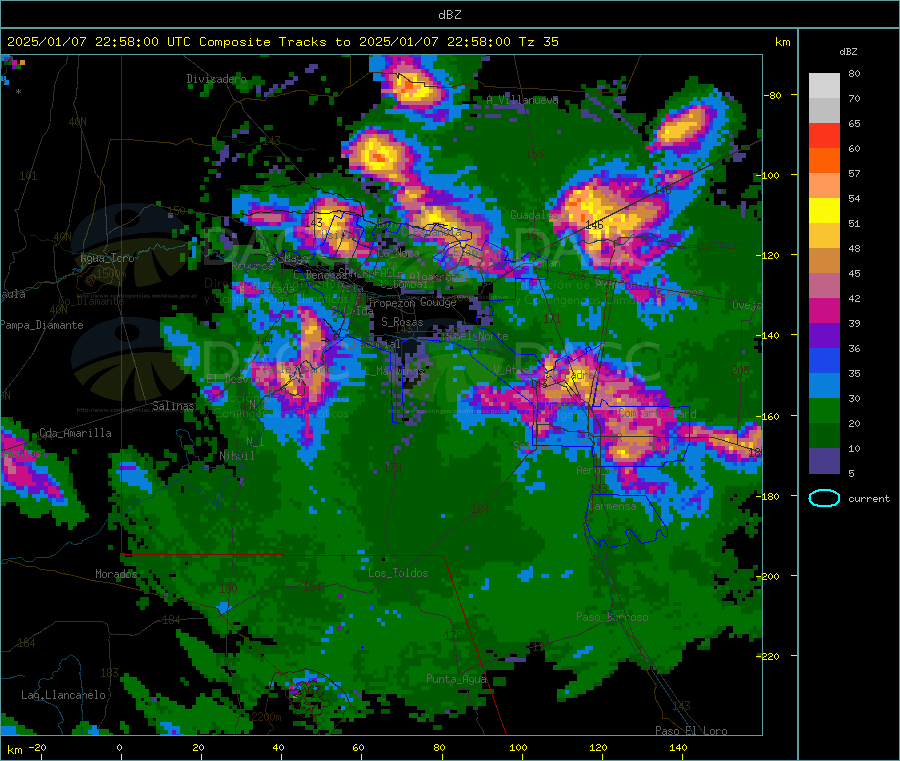Click the '100' tick on the bottom axis
900x761 pixels.
point(518,747)
